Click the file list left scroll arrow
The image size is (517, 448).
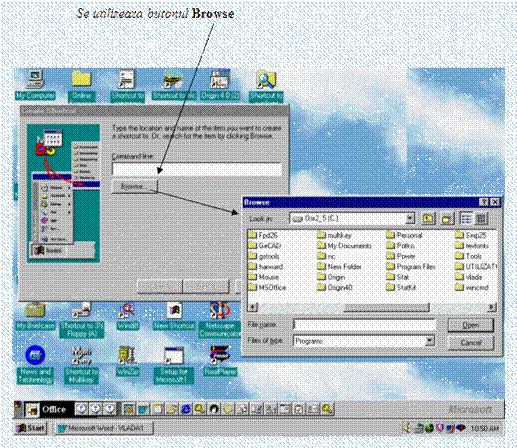tap(253, 307)
